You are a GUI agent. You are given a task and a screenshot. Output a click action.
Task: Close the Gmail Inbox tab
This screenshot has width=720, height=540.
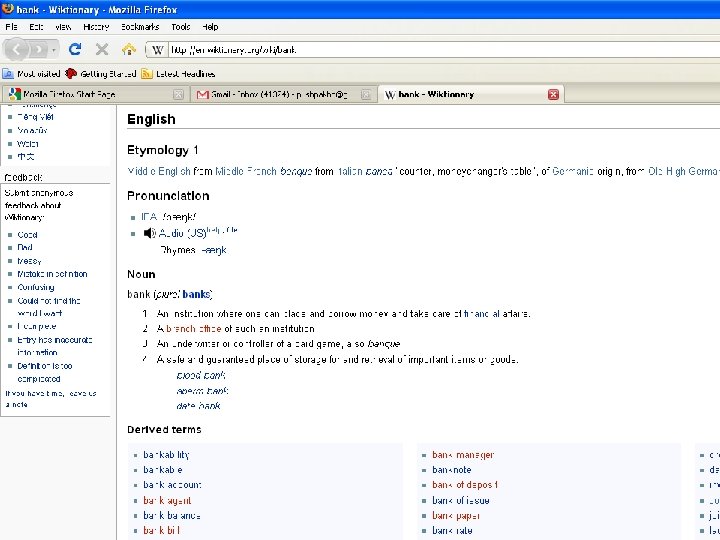[366, 94]
